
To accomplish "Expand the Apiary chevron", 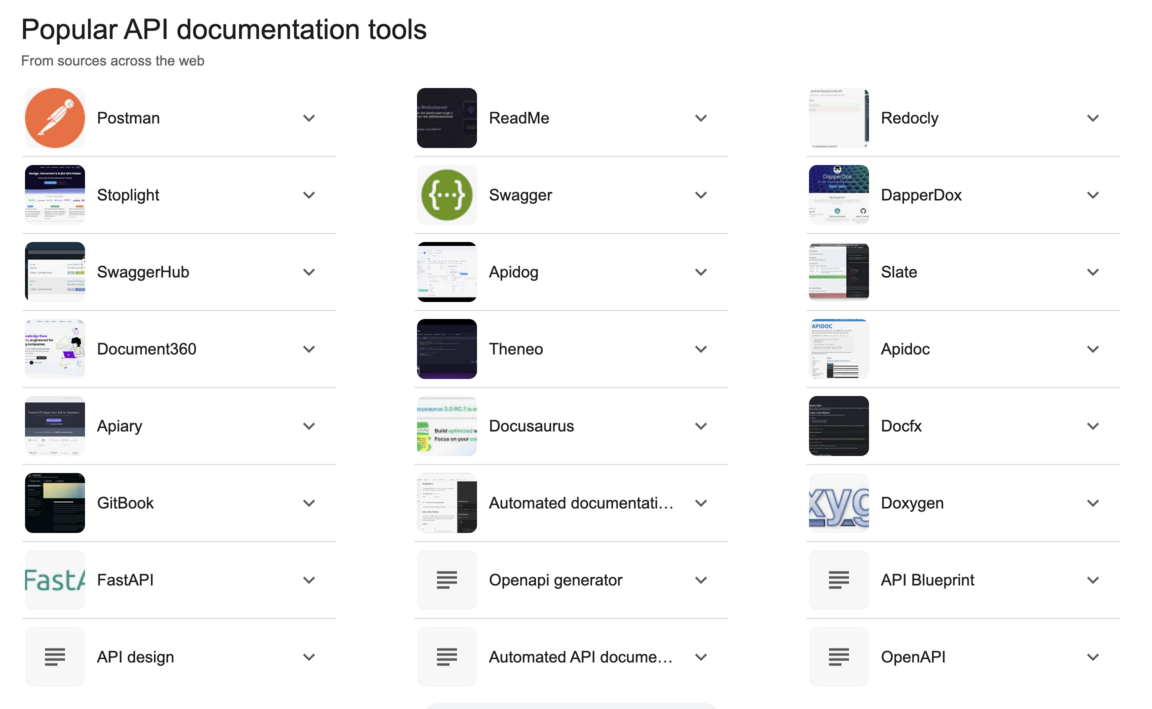I will point(309,426).
